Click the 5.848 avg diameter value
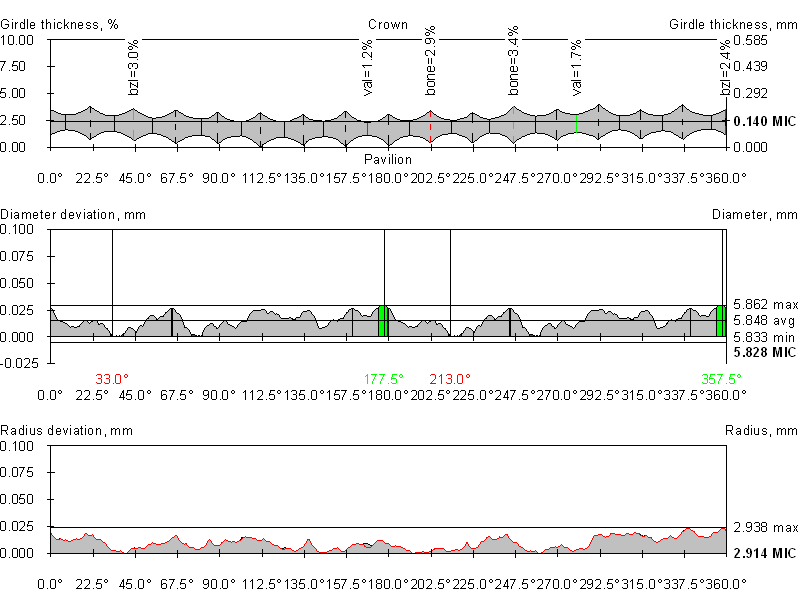The image size is (800, 609). click(764, 321)
